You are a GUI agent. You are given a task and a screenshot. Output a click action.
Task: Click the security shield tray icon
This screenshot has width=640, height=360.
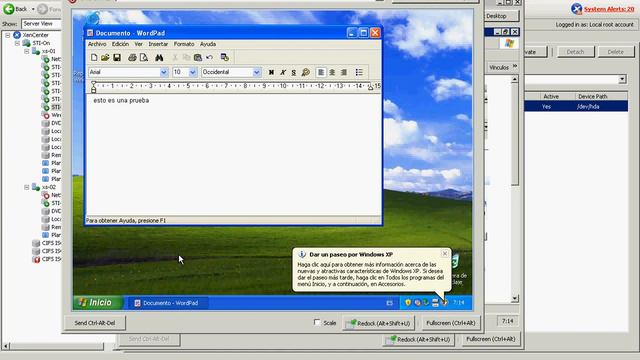[x=407, y=302]
